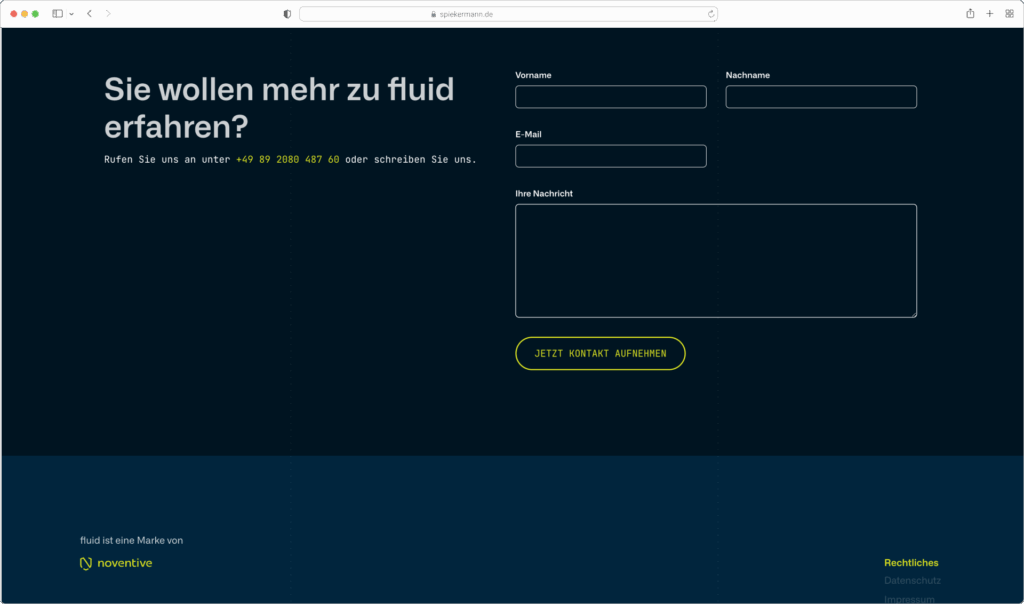Image resolution: width=1024 pixels, height=604 pixels.
Task: Focus the E-Mail input field
Action: (610, 155)
